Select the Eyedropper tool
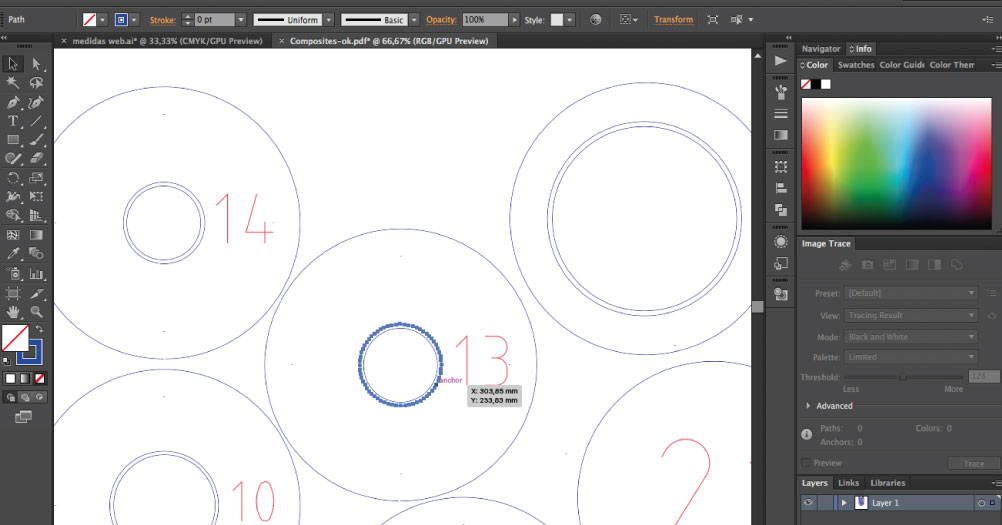 pyautogui.click(x=13, y=254)
